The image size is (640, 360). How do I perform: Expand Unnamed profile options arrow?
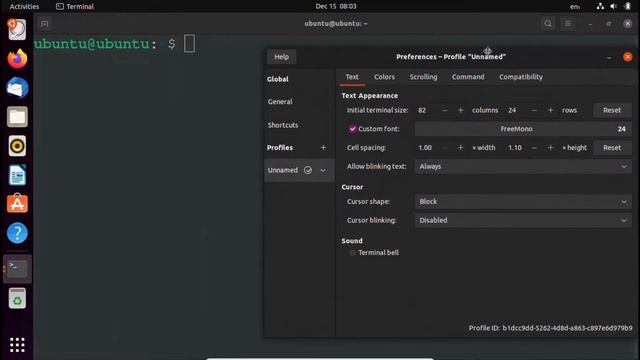tap(323, 170)
